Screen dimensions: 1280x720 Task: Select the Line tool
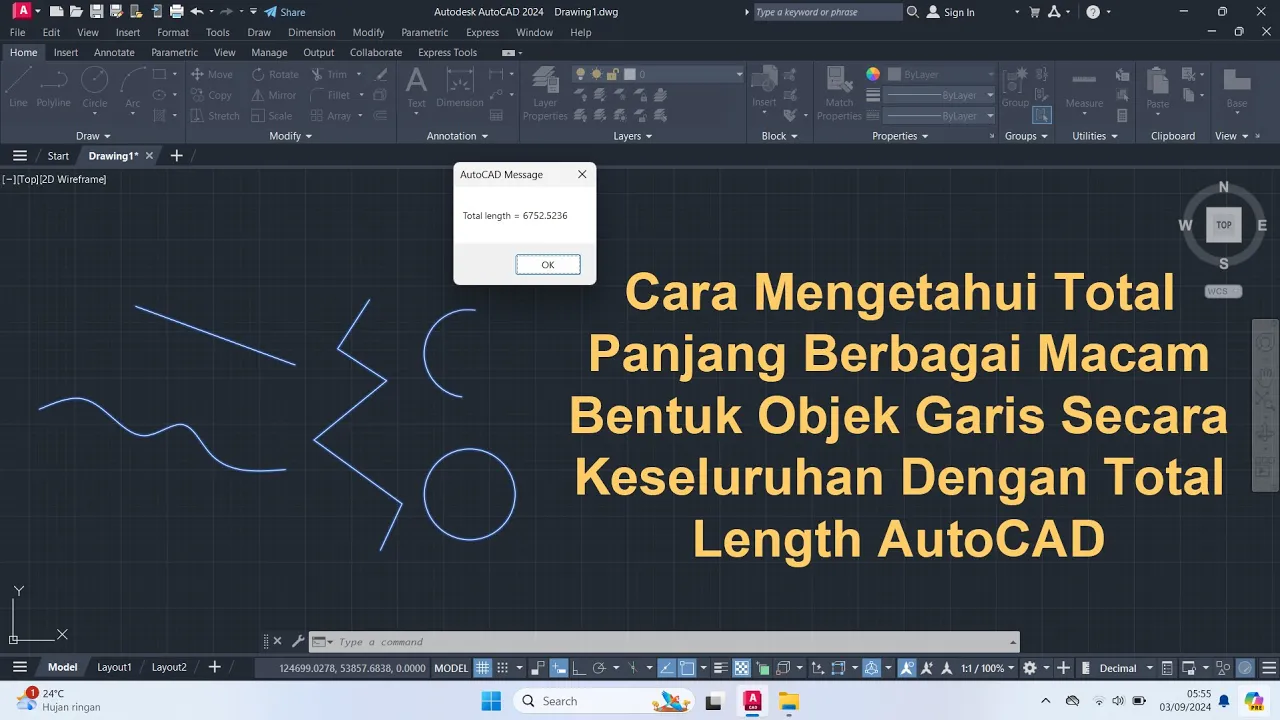click(18, 87)
